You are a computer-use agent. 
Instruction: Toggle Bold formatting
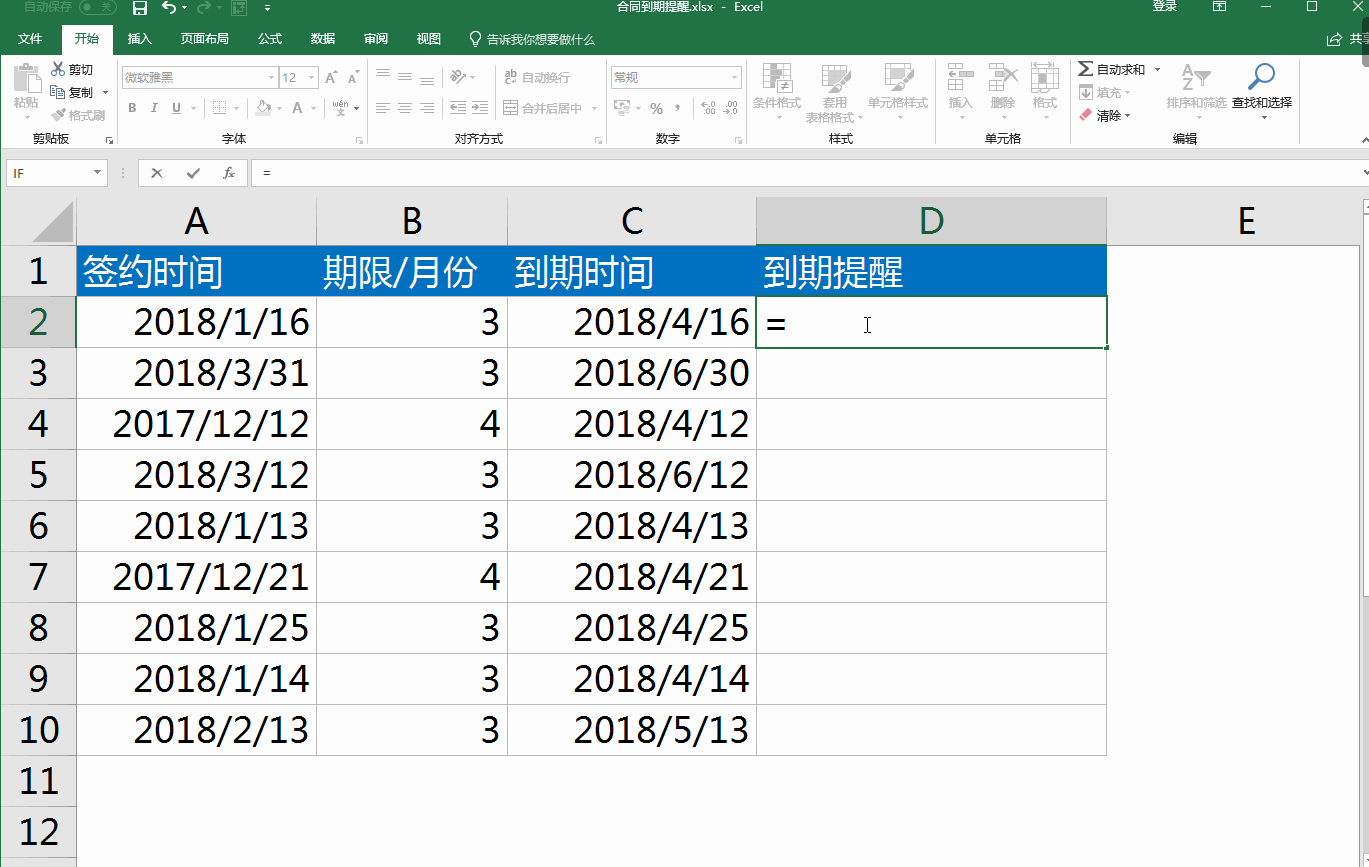point(132,108)
